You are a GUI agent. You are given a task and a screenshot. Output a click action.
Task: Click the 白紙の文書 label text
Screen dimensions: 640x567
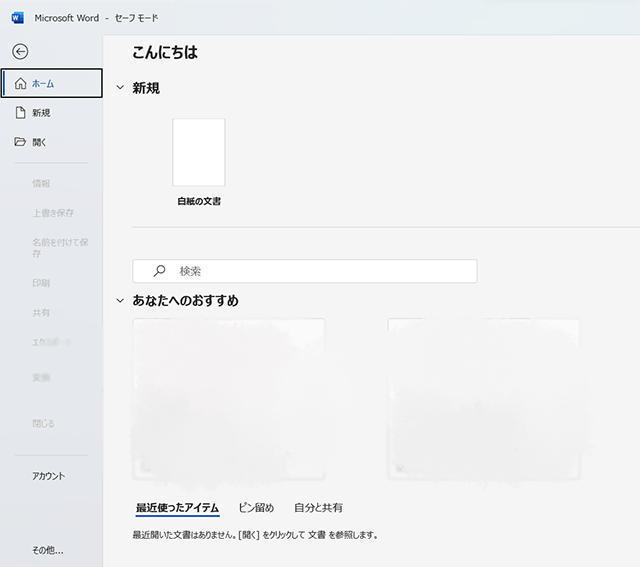[199, 201]
